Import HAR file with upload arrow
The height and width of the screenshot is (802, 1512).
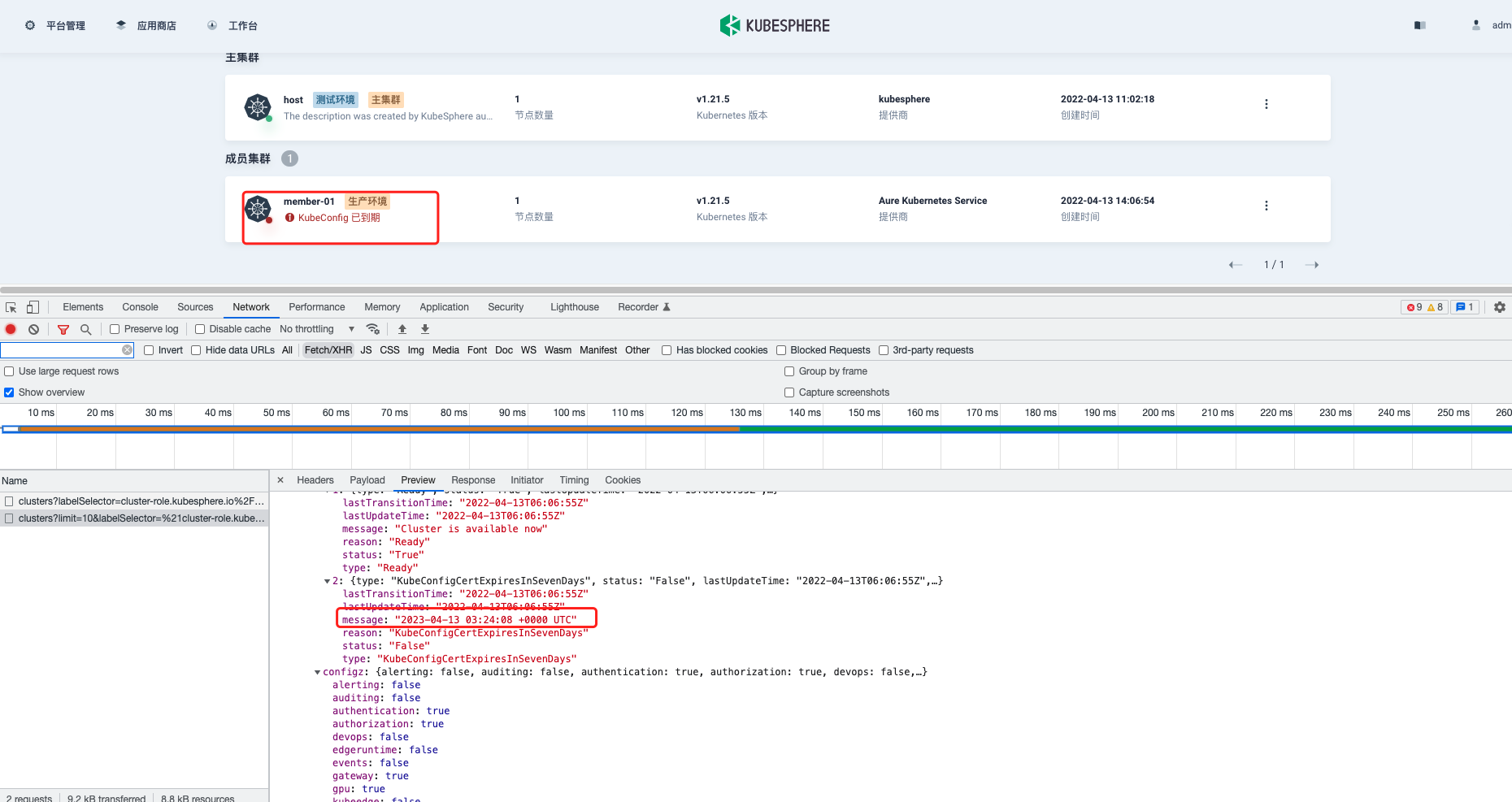402,329
